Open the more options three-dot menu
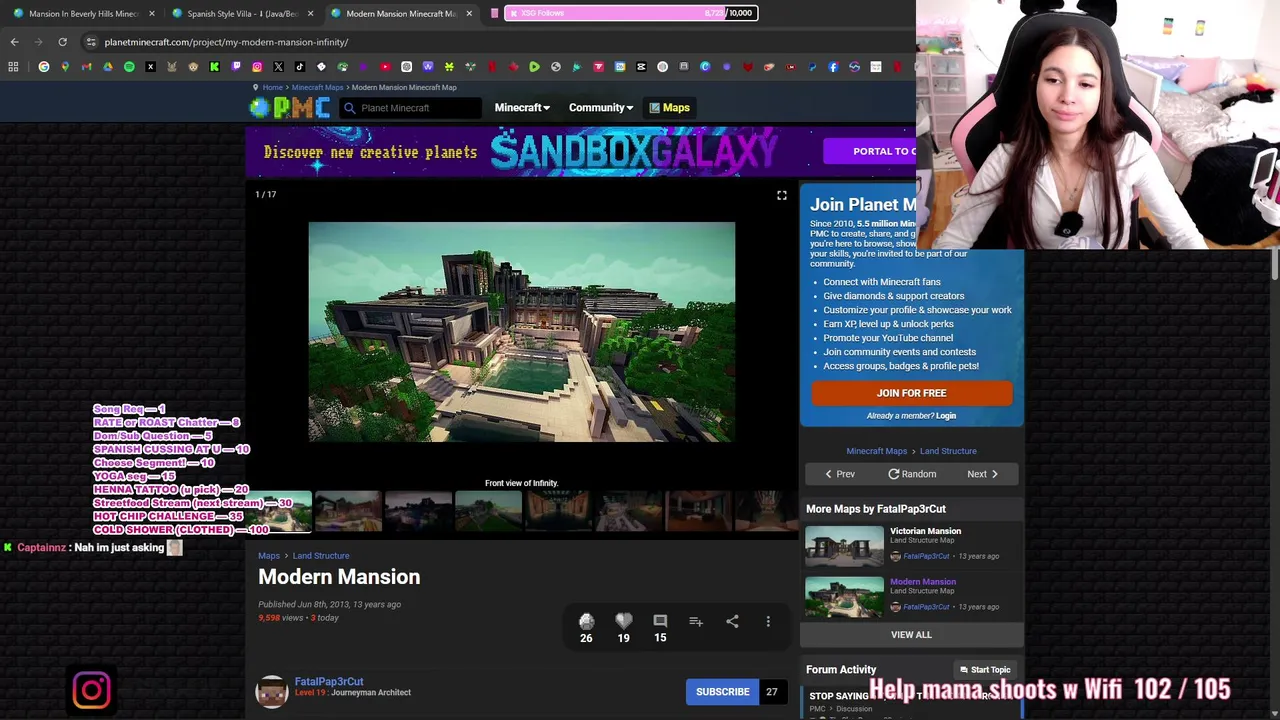Image resolution: width=1280 pixels, height=720 pixels. pyautogui.click(x=768, y=622)
